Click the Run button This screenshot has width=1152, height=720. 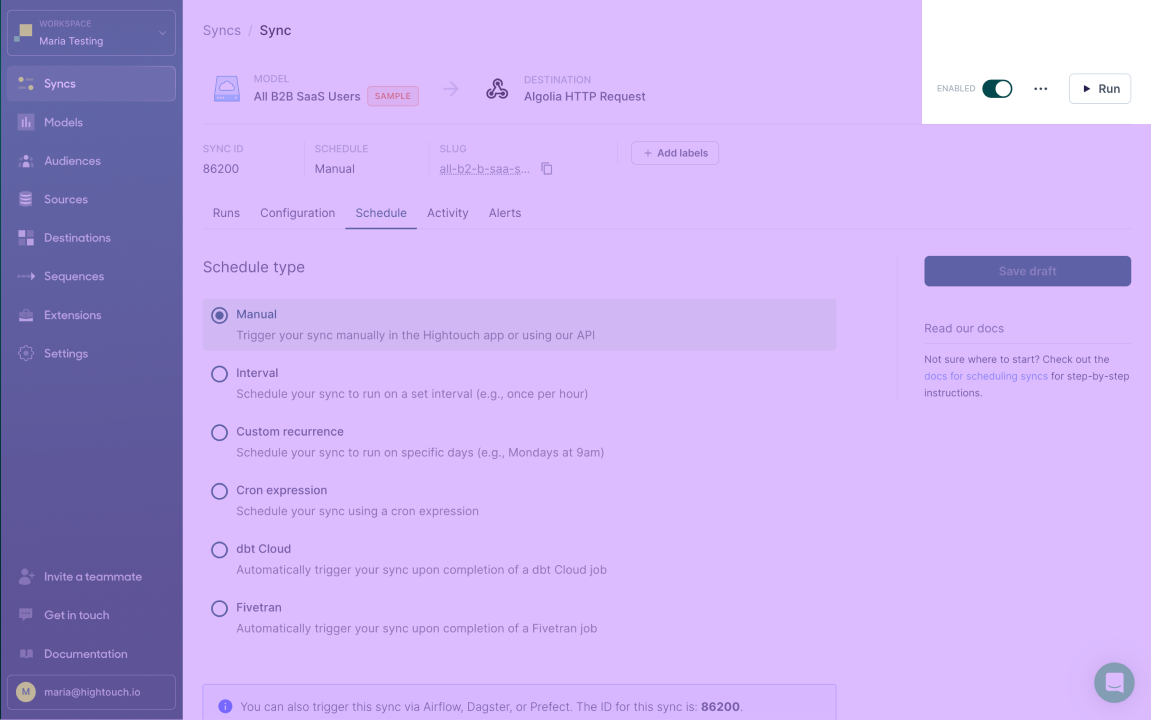point(1099,89)
